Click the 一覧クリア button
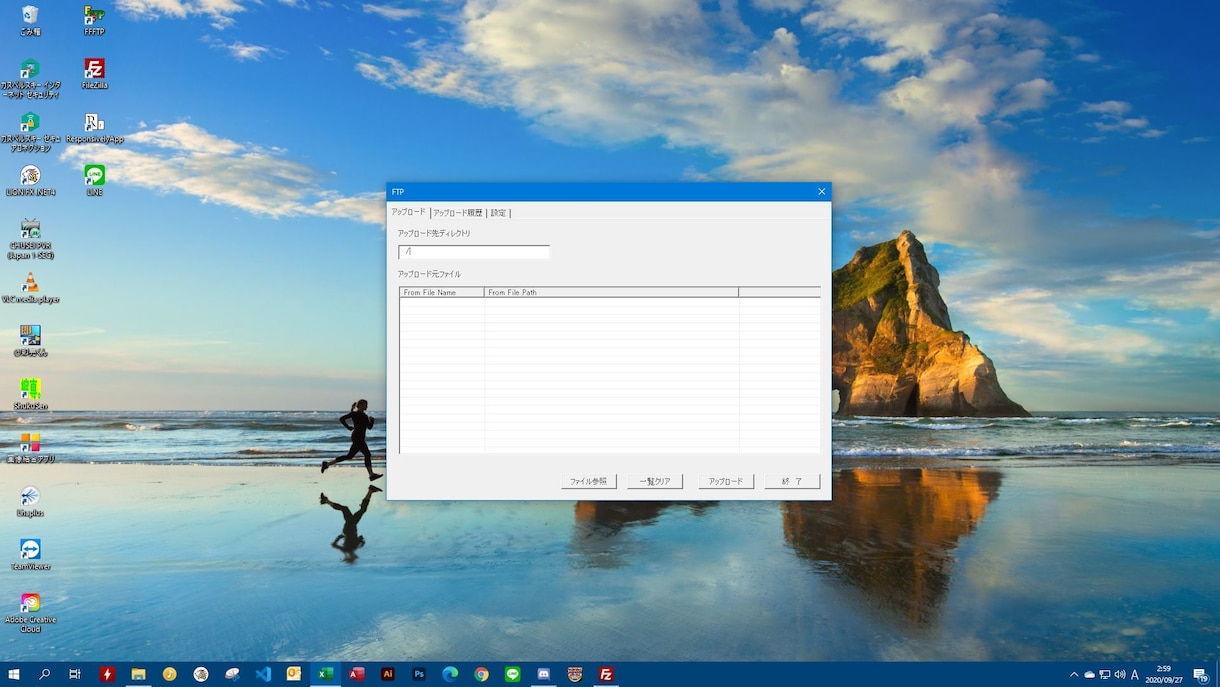The height and width of the screenshot is (687, 1220). [x=655, y=481]
